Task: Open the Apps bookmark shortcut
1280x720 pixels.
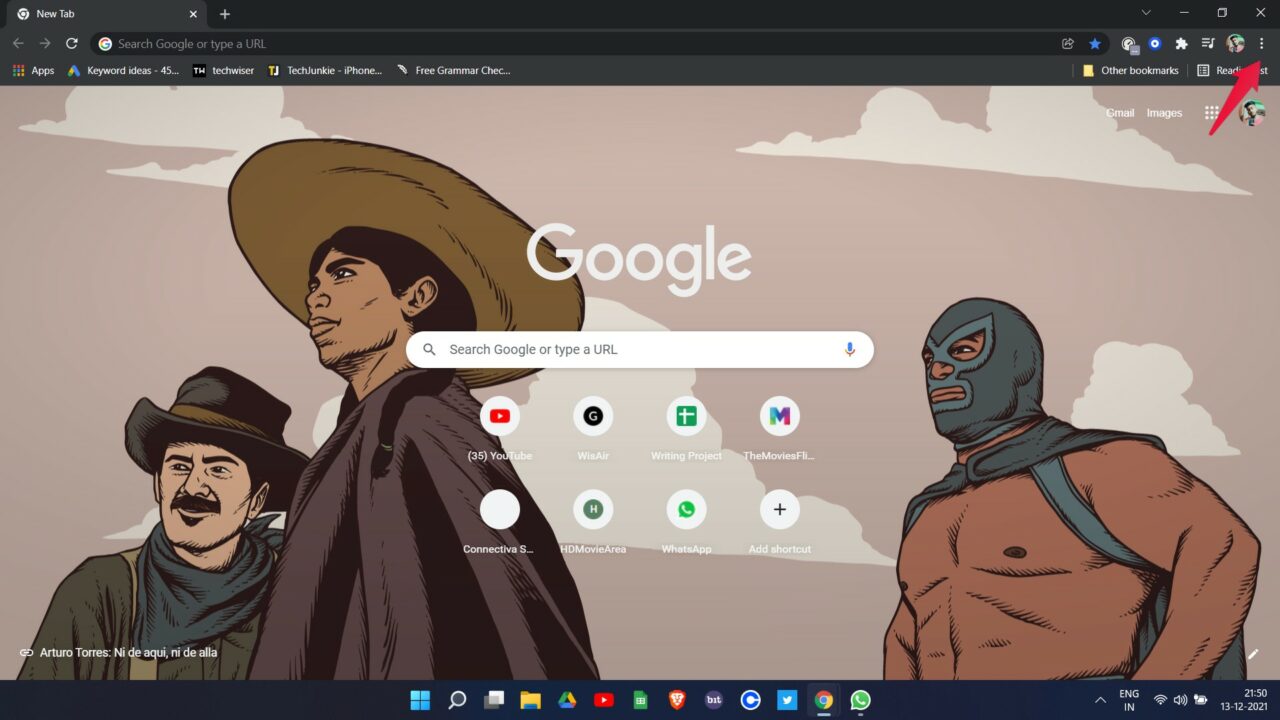Action: (x=33, y=71)
